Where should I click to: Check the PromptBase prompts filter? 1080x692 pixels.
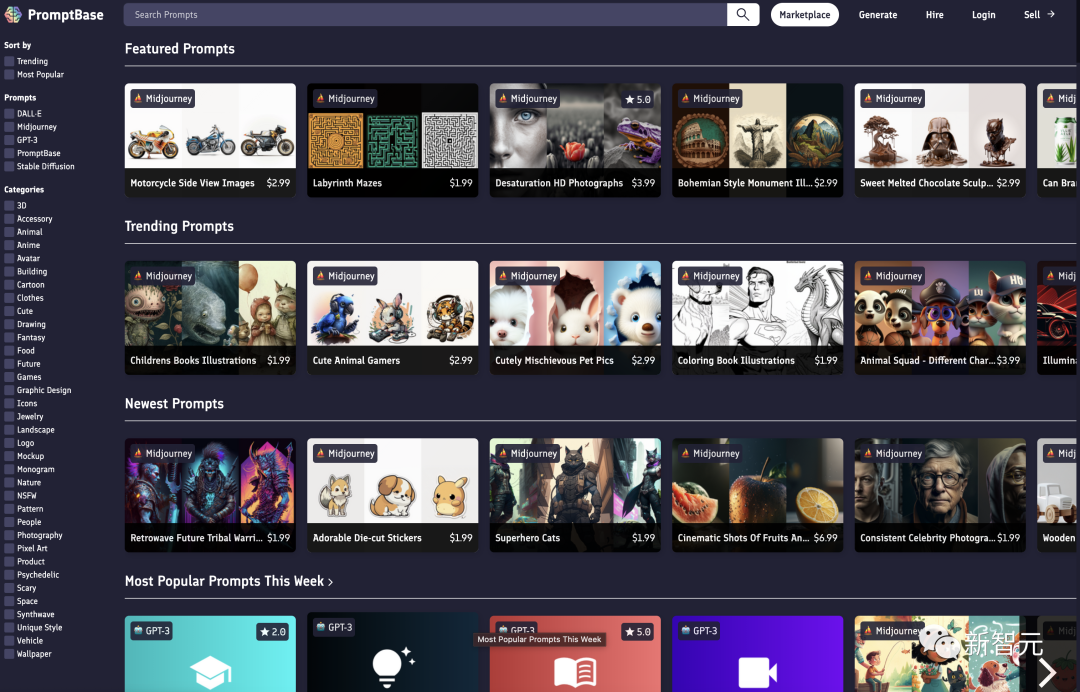click(x=9, y=154)
